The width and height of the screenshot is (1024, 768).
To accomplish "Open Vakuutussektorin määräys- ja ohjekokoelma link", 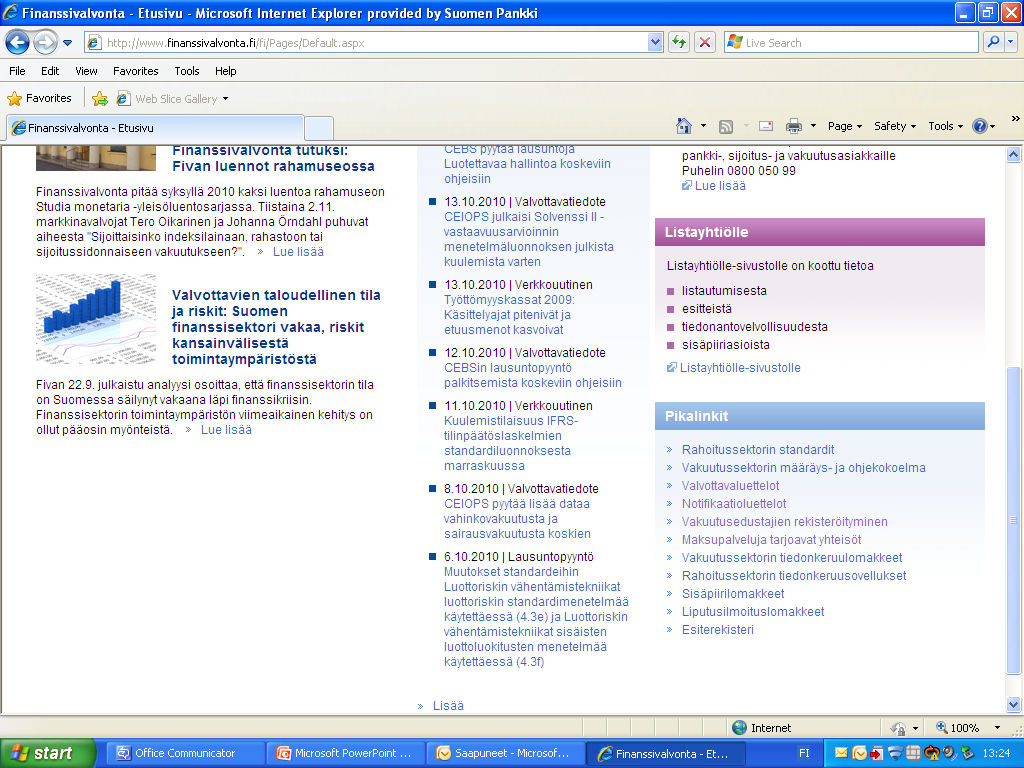I will (803, 468).
